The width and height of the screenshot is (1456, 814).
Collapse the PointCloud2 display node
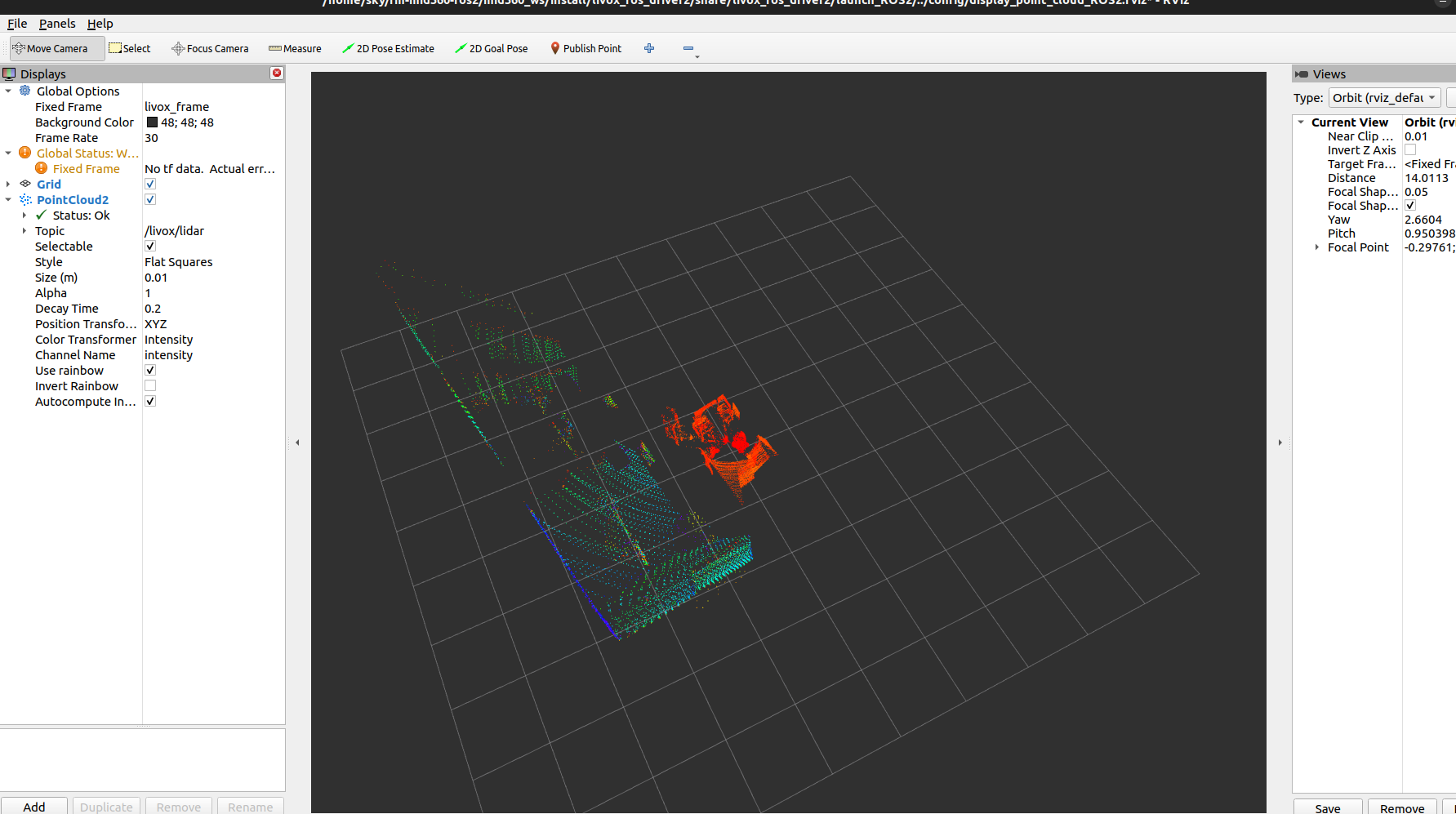coord(8,199)
